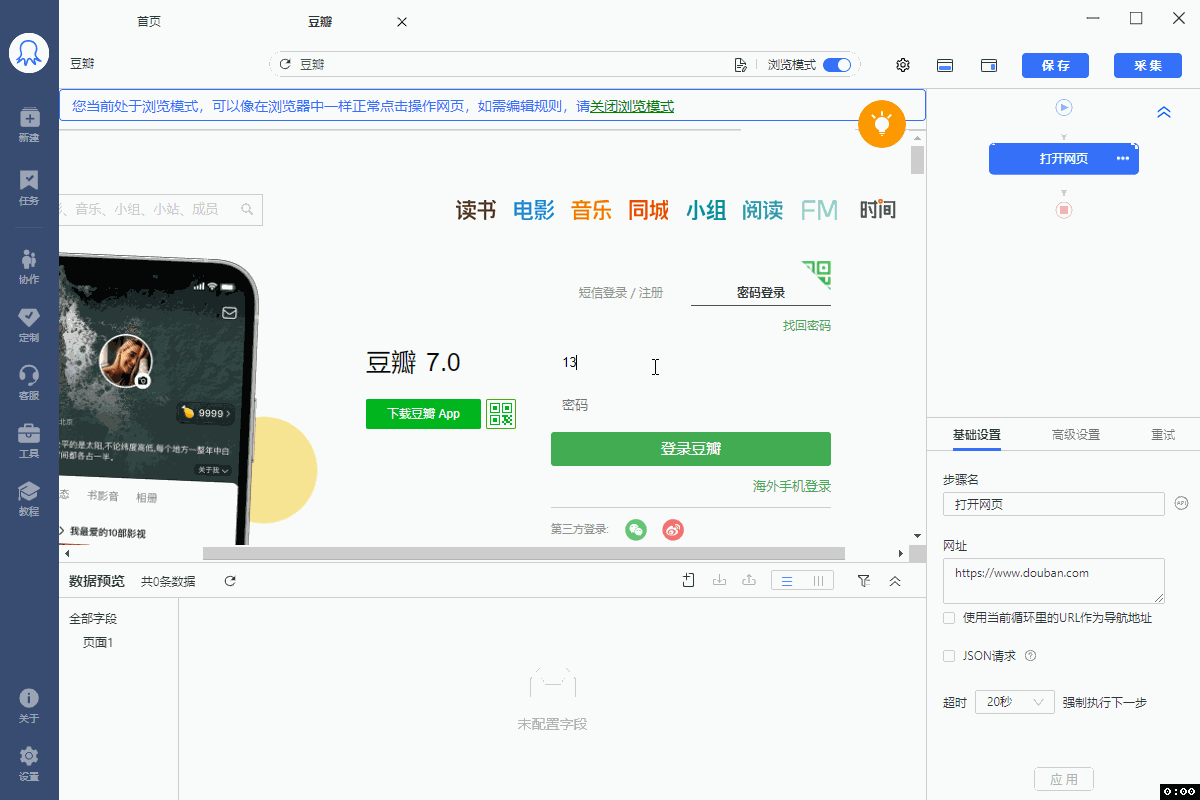
Task: Open the 电影 navigation link
Action: coord(533,210)
